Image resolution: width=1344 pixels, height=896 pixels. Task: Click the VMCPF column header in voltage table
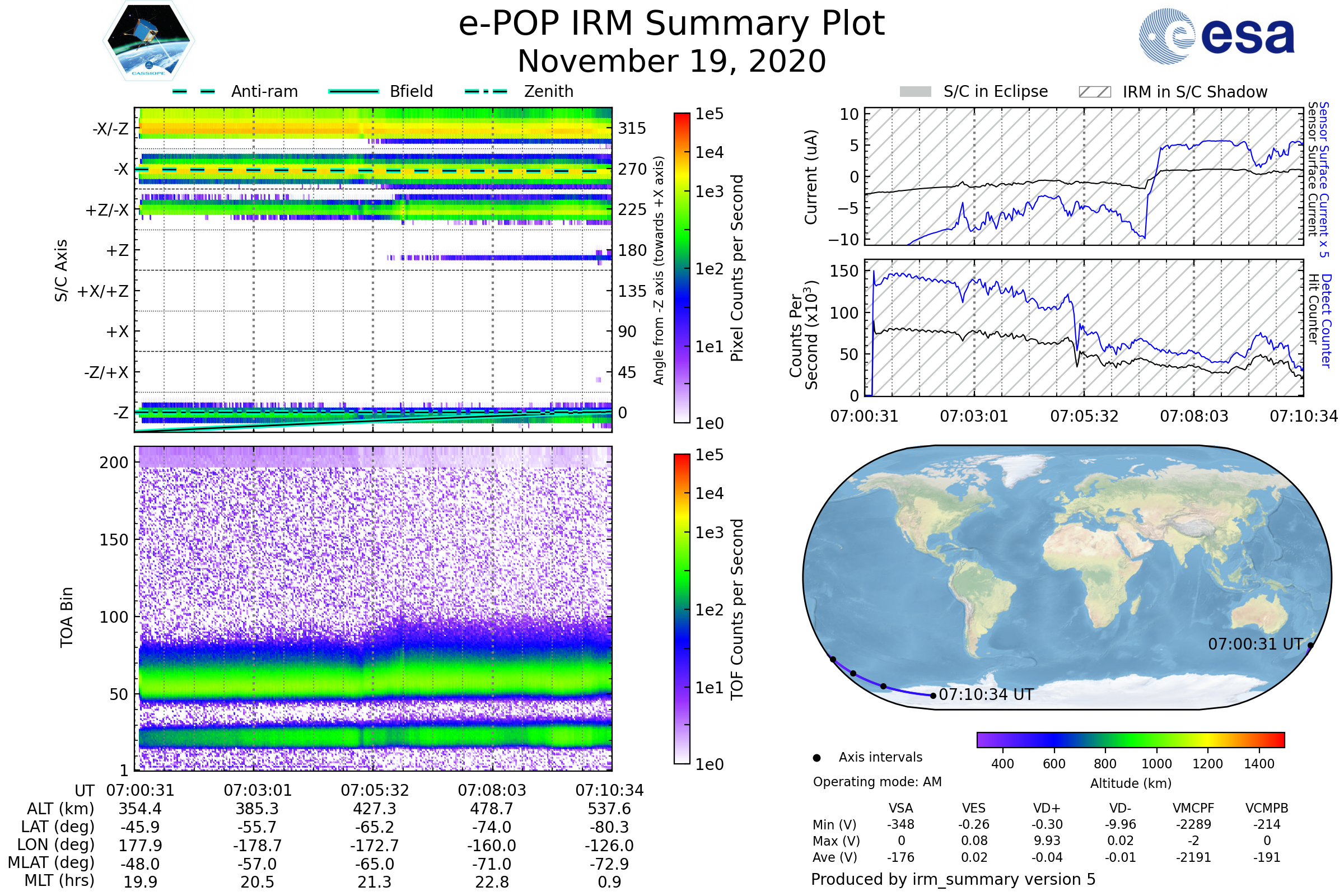point(1193,808)
